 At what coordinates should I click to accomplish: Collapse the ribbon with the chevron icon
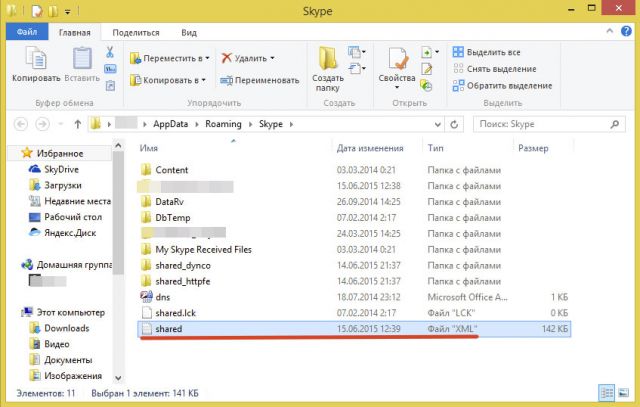click(x=610, y=31)
